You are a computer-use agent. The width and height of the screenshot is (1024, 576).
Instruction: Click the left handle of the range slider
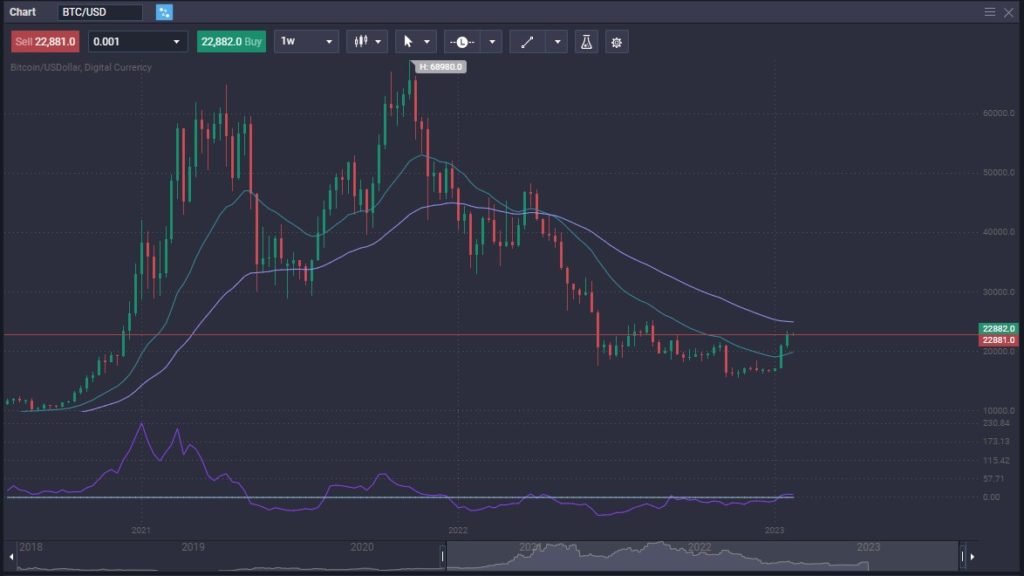click(x=443, y=555)
